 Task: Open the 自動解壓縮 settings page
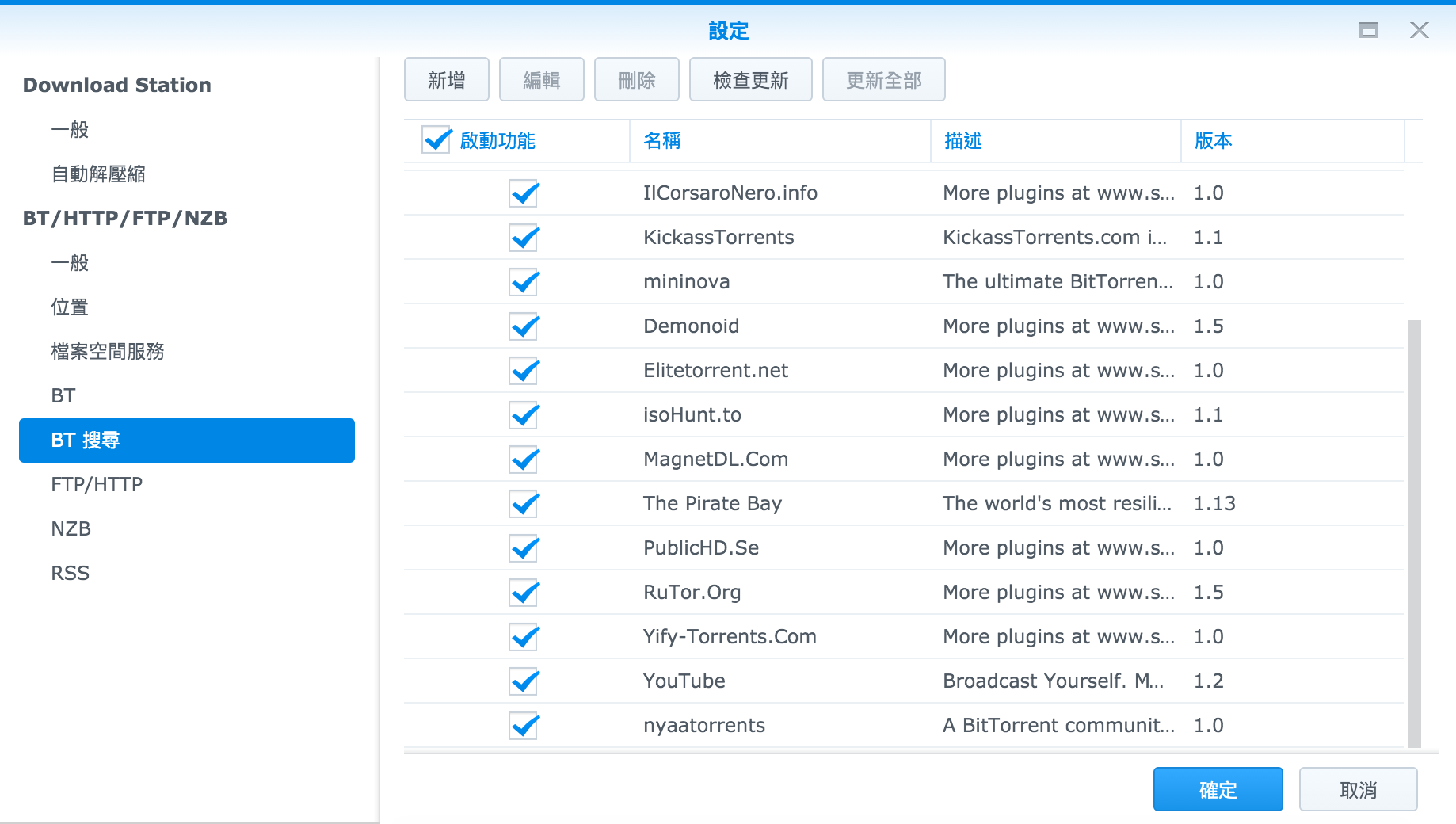187,174
